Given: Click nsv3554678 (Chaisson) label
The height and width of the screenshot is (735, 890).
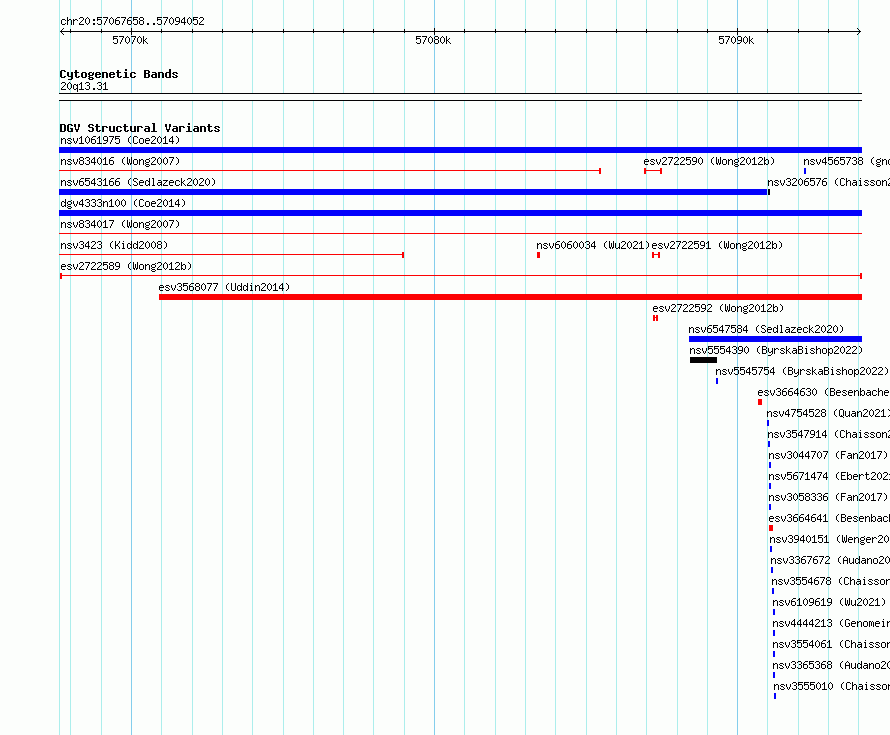Looking at the screenshot, I should (x=831, y=581).
